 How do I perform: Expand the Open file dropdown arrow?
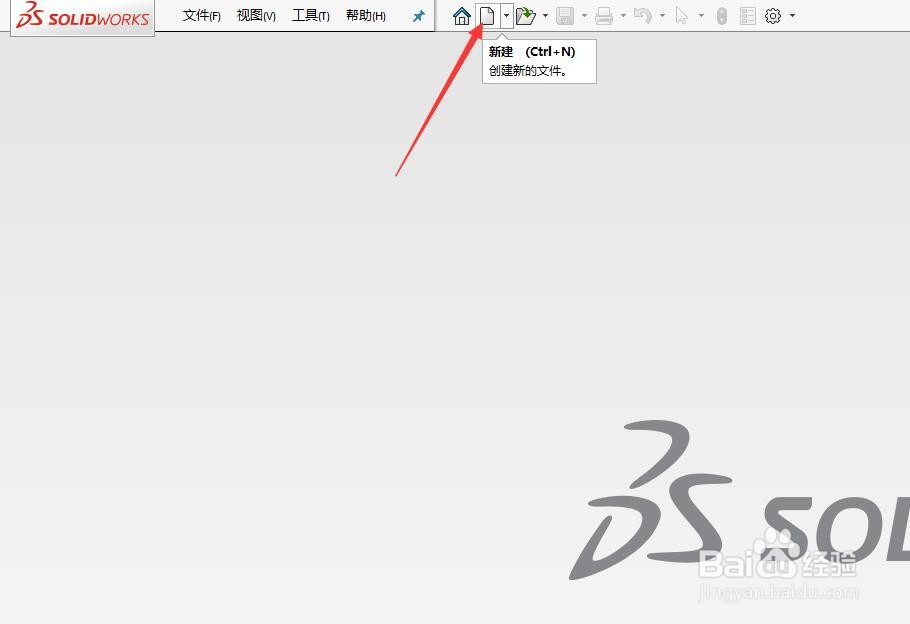(545, 16)
